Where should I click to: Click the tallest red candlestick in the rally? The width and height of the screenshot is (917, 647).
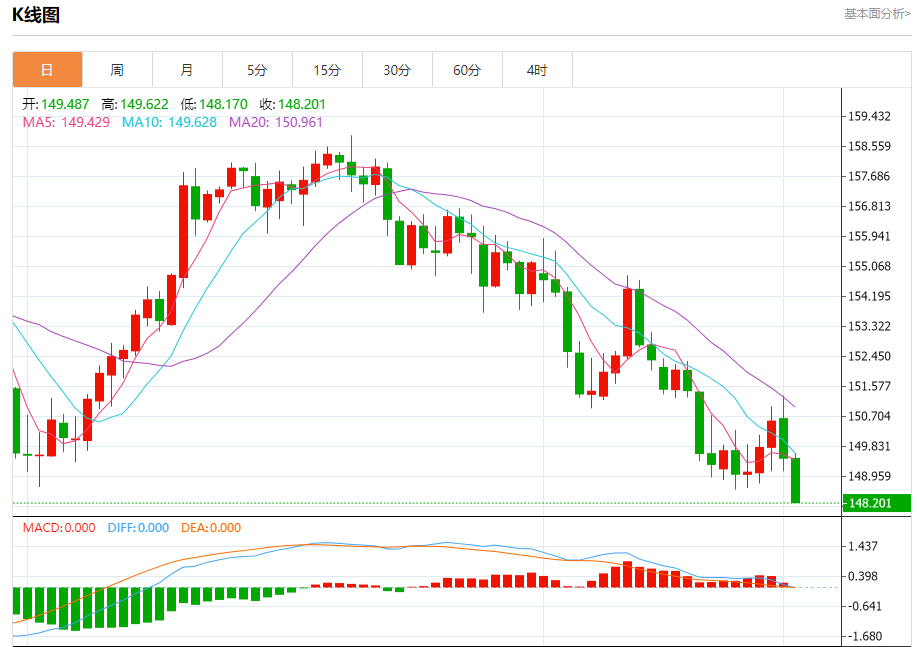pyautogui.click(x=184, y=231)
